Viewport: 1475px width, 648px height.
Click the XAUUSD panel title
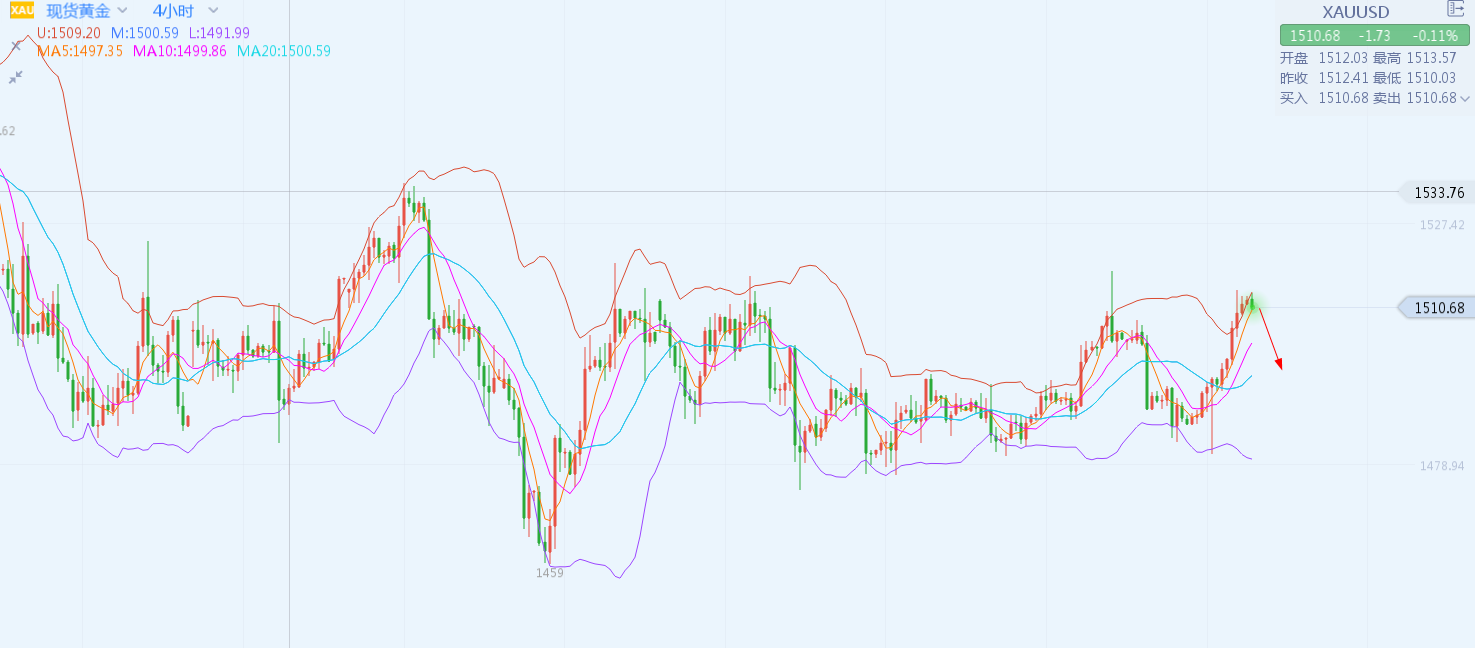pos(1355,12)
